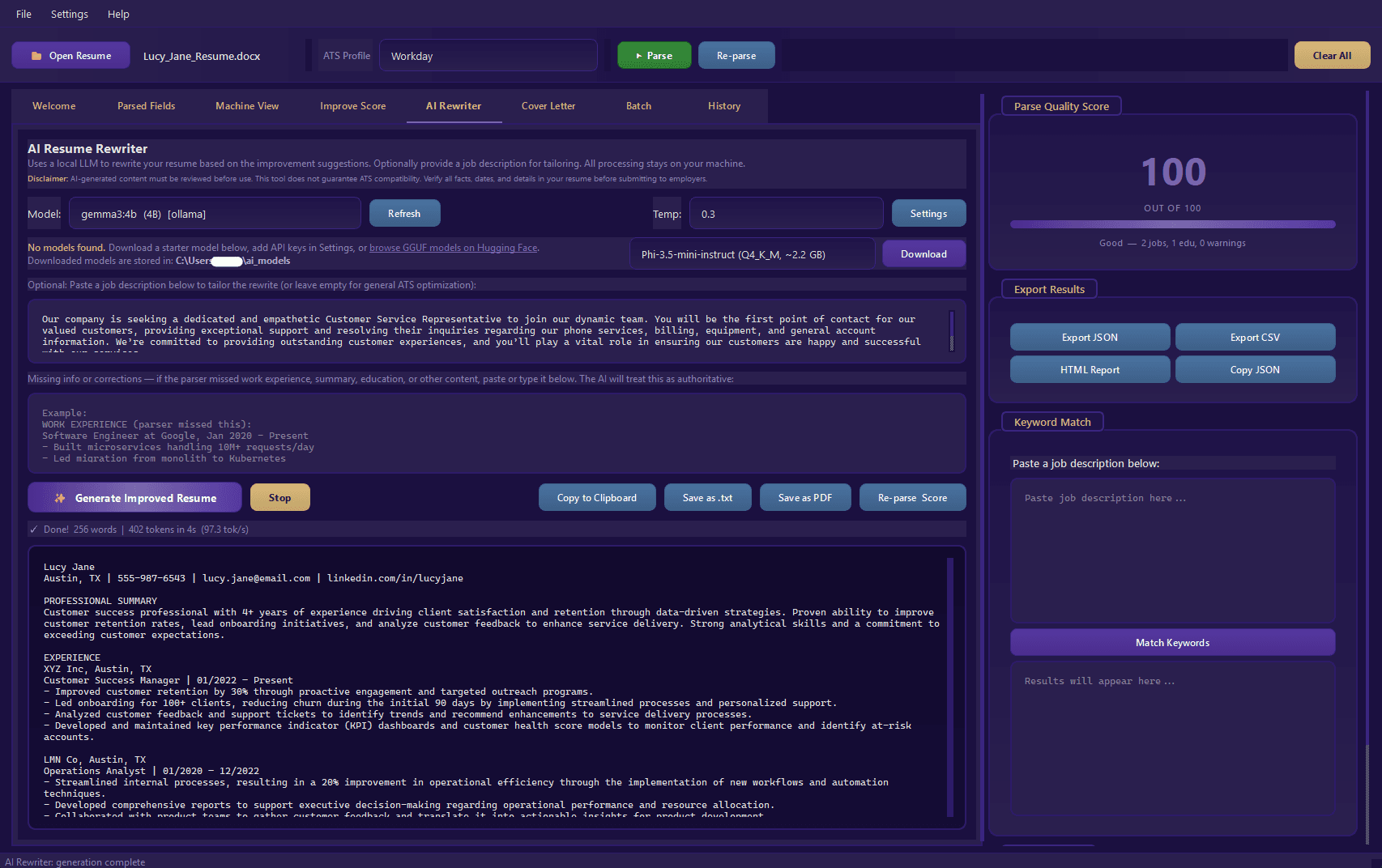
Task: Open the Cover Letter tab
Action: point(548,106)
